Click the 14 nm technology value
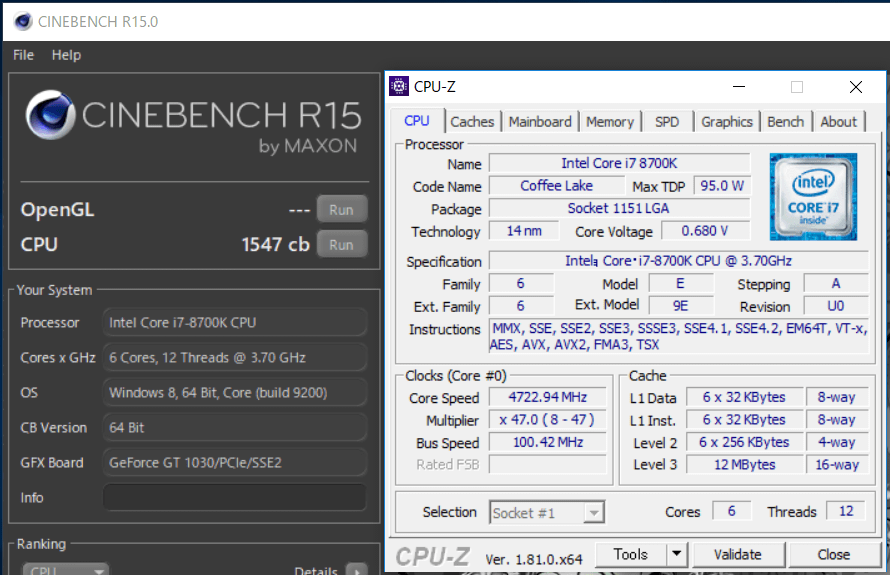Screen dimensions: 890x575 click(x=524, y=231)
